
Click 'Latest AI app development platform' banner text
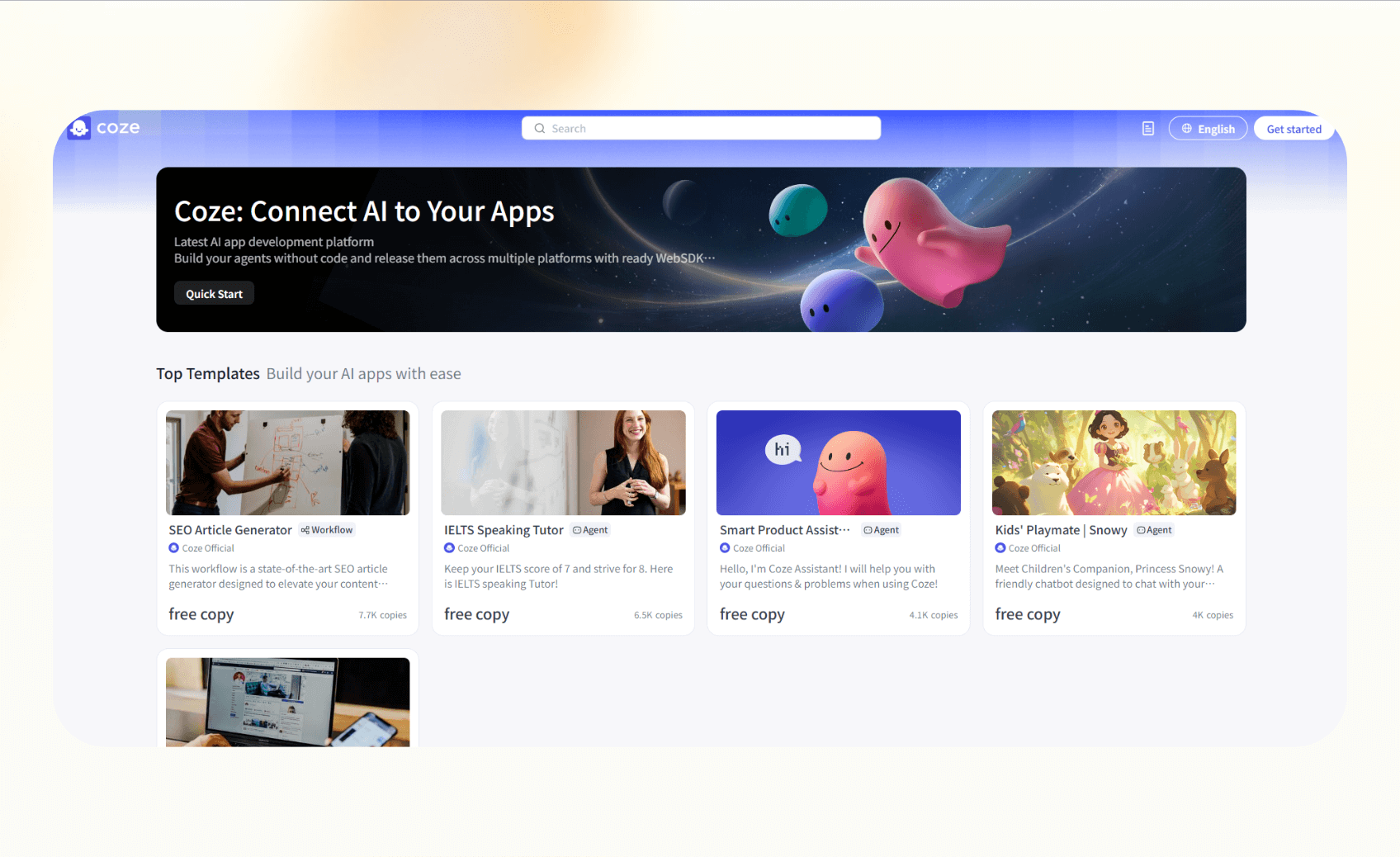pos(274,242)
